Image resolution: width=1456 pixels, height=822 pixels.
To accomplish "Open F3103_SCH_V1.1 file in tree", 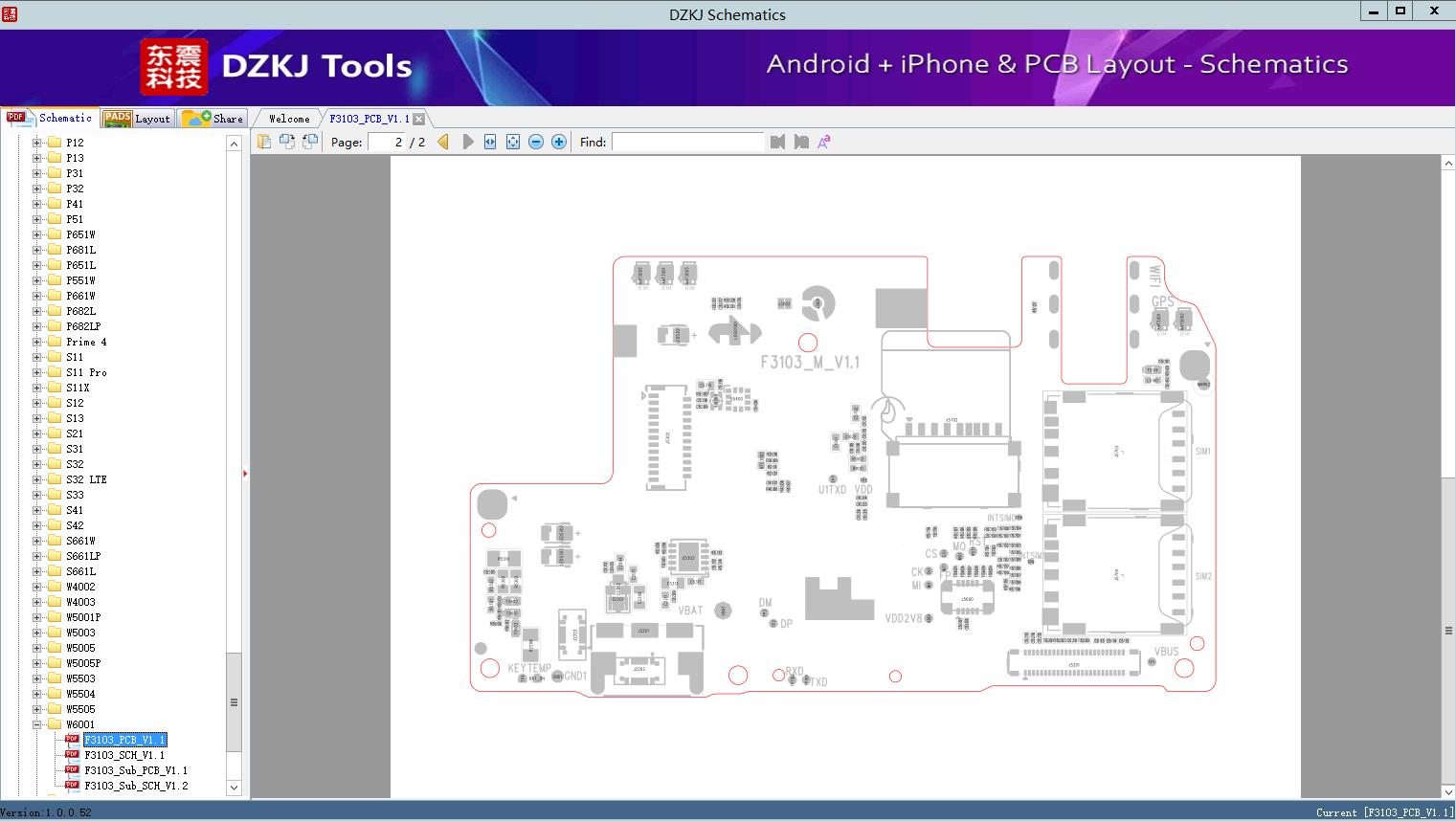I will [x=124, y=755].
